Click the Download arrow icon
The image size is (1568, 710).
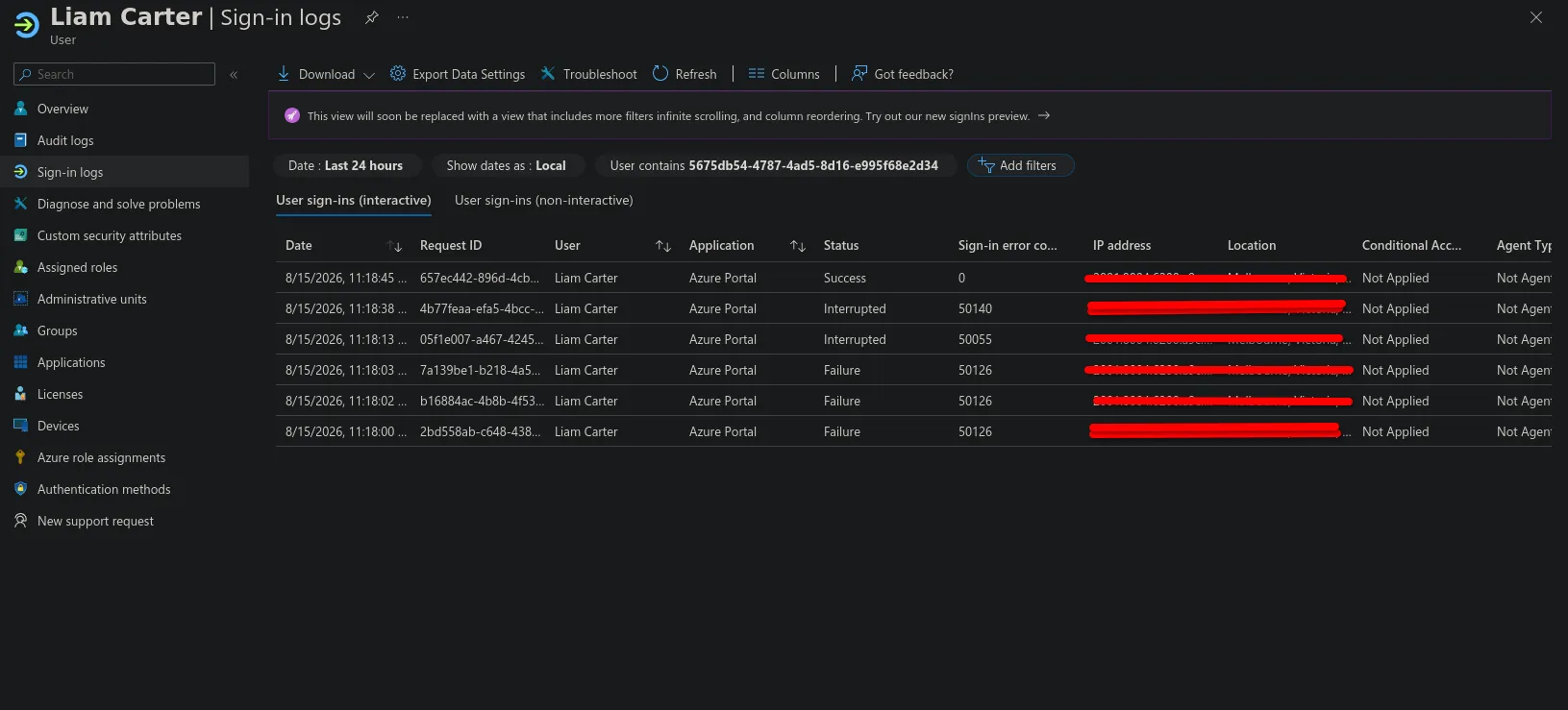click(x=284, y=73)
